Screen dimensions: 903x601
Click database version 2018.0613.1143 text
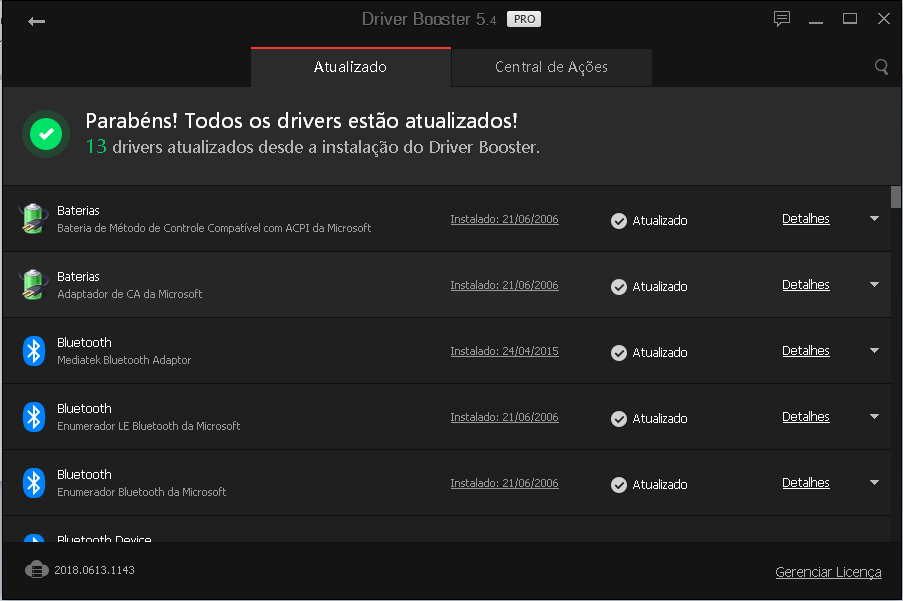click(94, 570)
